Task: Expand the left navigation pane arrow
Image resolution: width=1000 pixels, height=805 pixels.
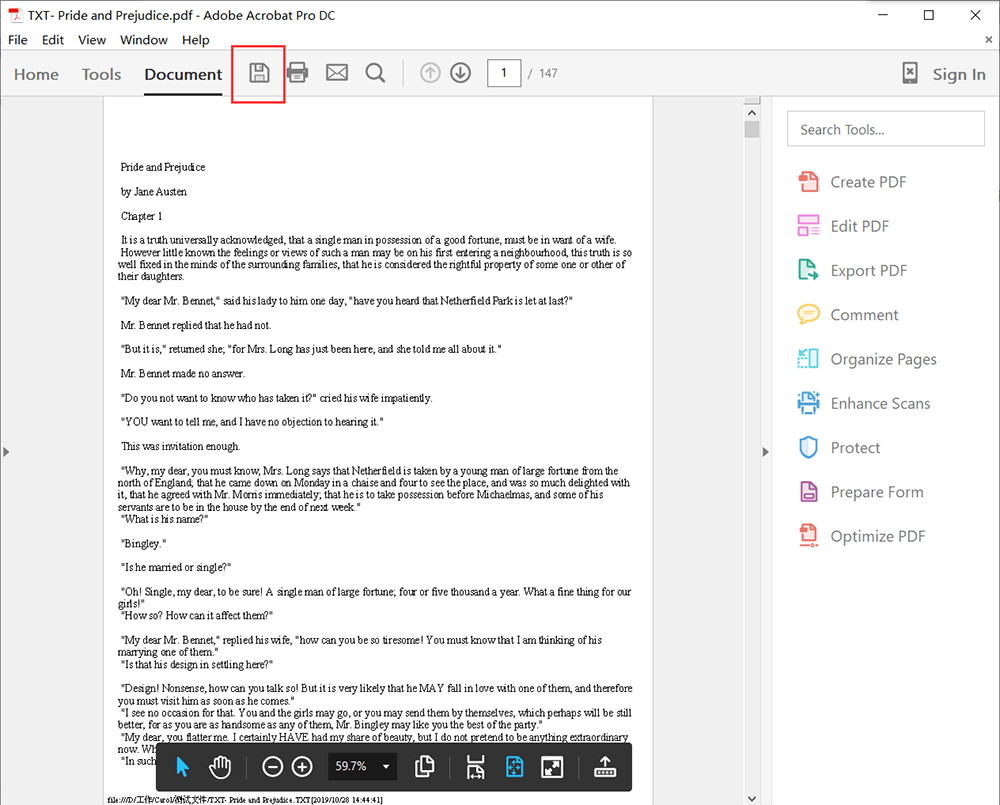Action: click(6, 452)
